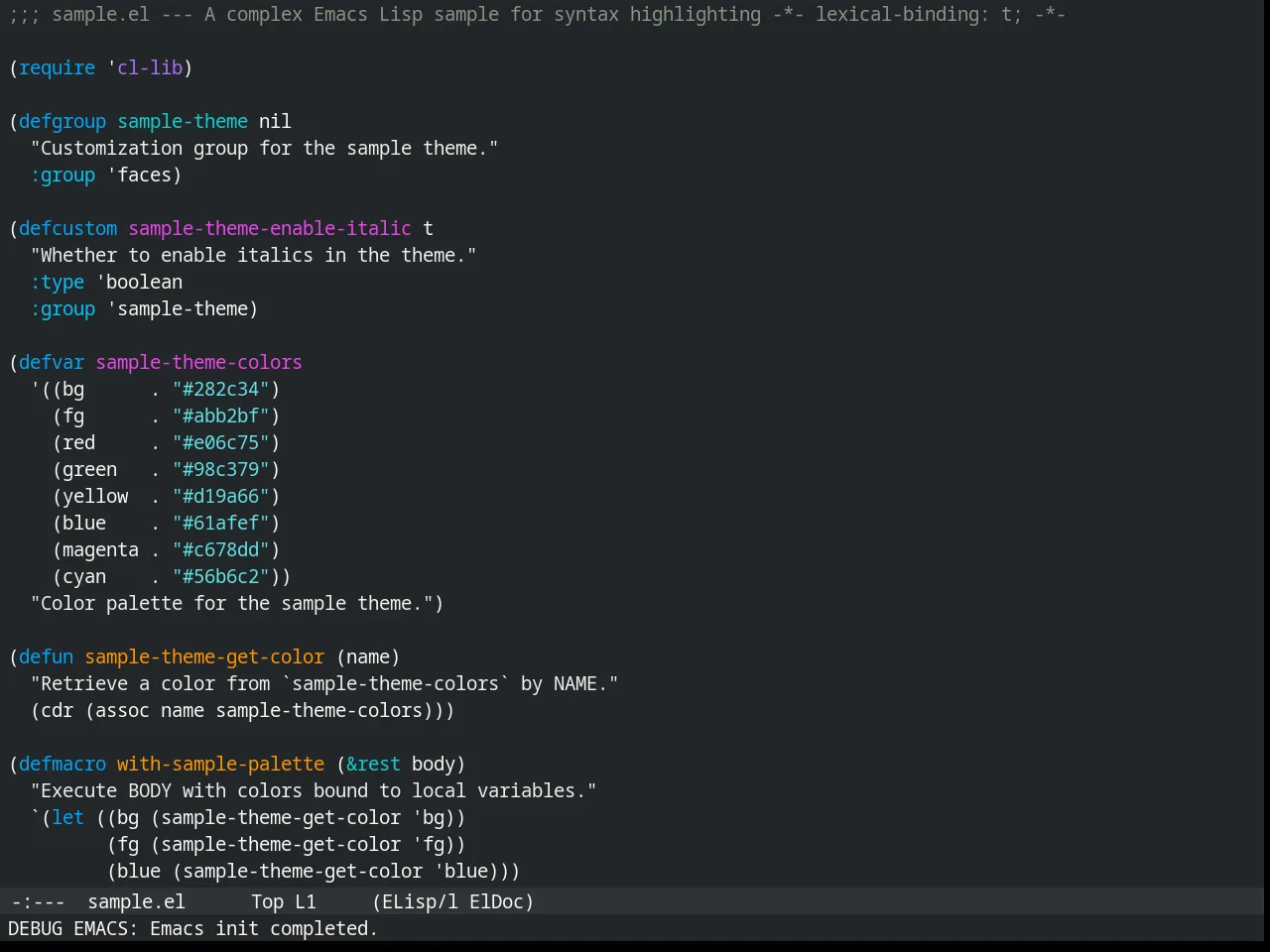Viewport: 1270px width, 952px height.
Task: Click the "#98c379" green color string
Action: coord(221,469)
